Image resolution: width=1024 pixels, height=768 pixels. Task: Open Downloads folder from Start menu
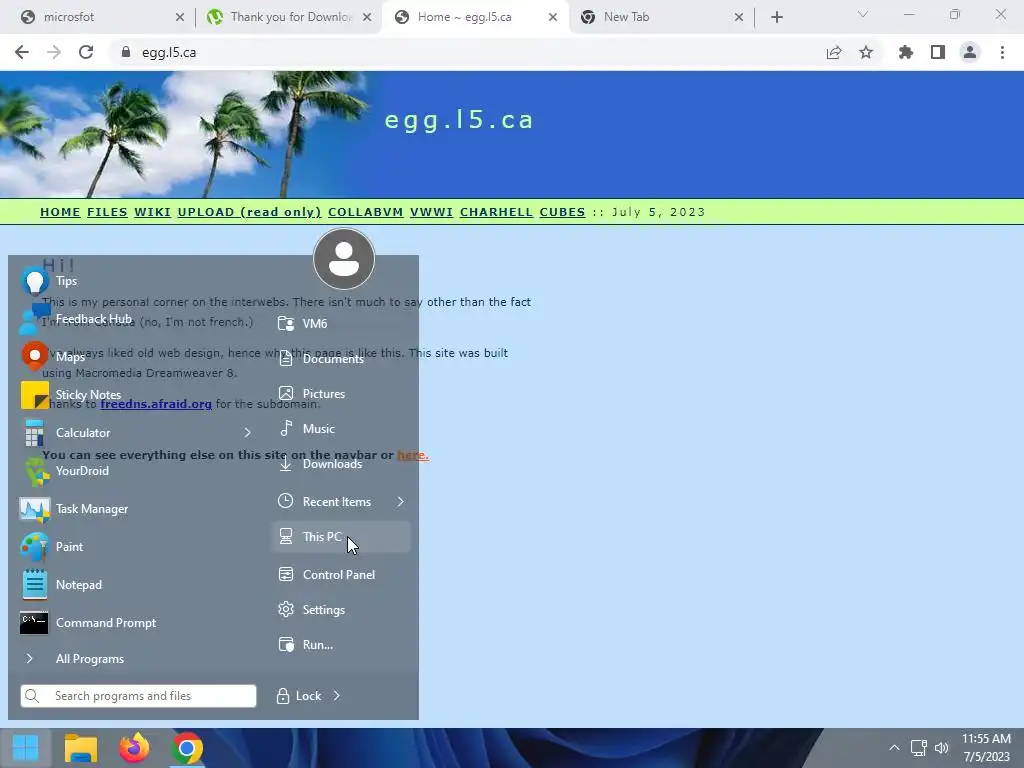tap(341, 464)
